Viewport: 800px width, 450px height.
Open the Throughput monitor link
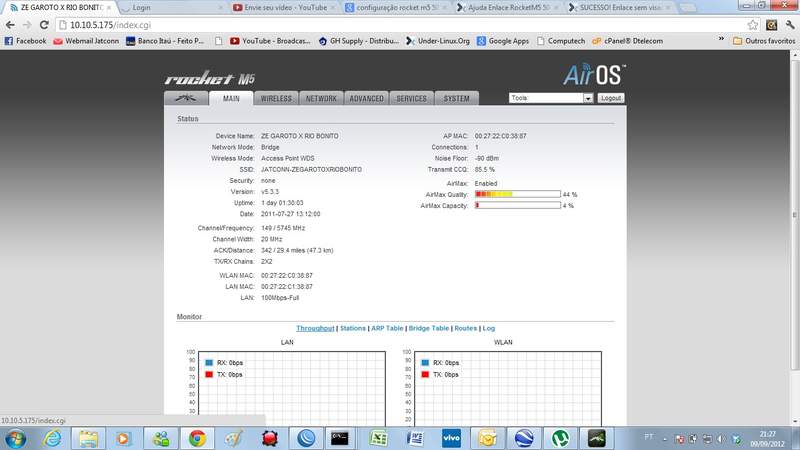315,328
